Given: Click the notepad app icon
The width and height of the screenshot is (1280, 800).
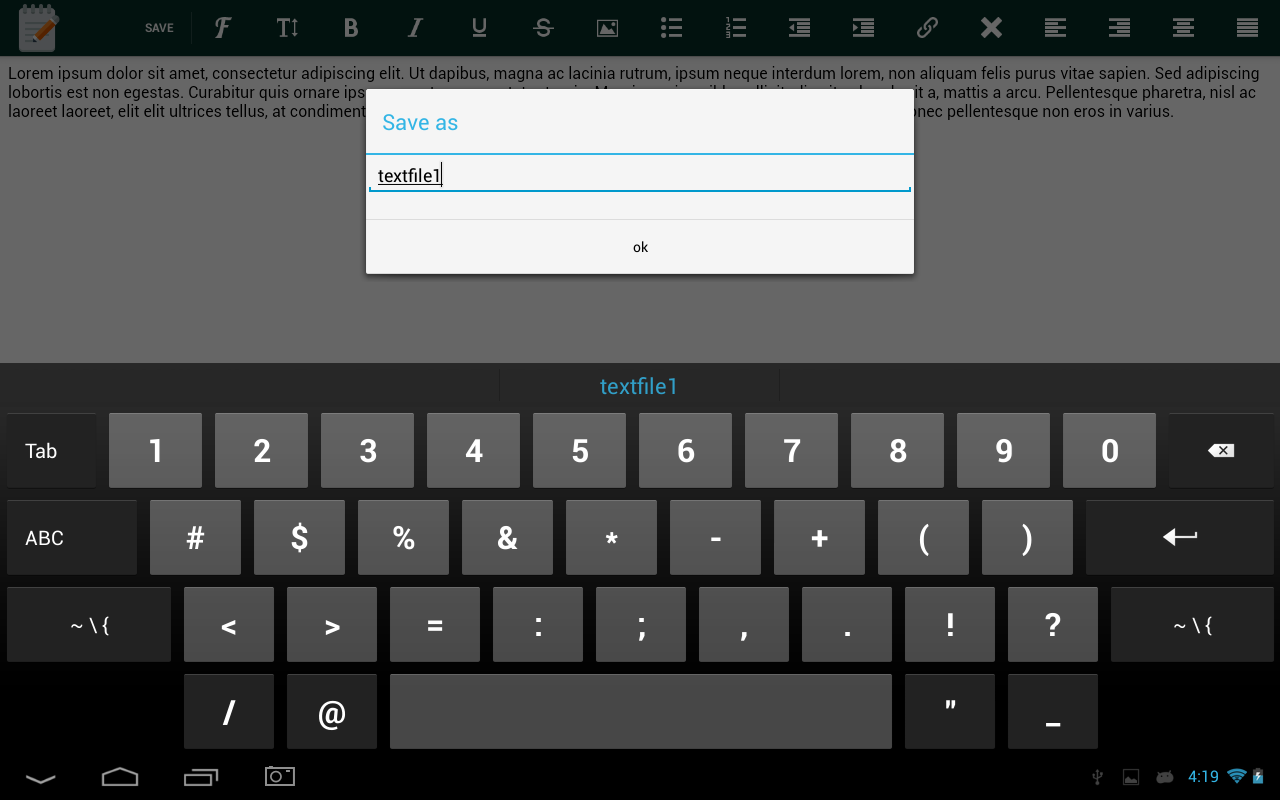Looking at the screenshot, I should tap(38, 28).
